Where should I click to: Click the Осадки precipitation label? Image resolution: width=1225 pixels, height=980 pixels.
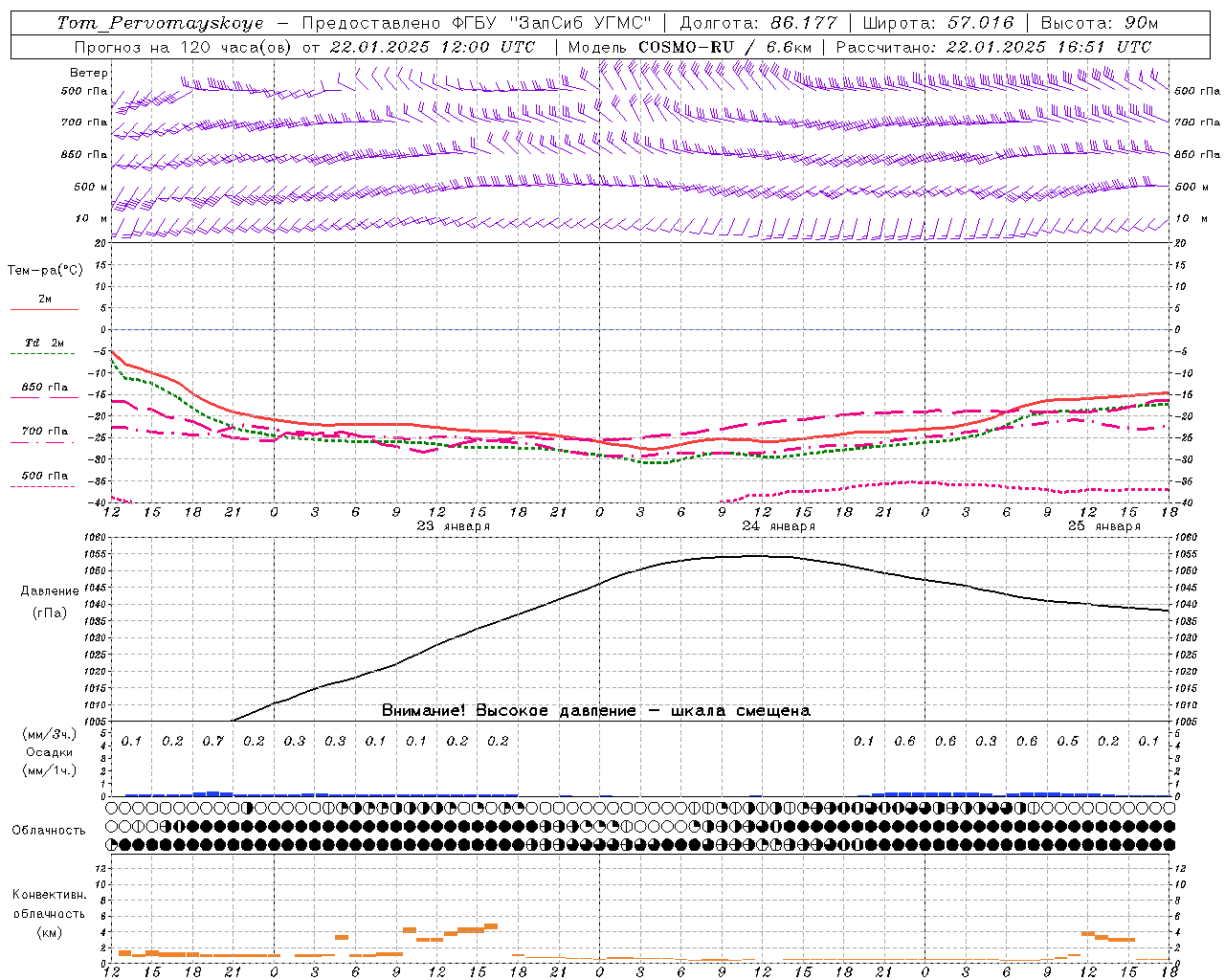pyautogui.click(x=49, y=752)
